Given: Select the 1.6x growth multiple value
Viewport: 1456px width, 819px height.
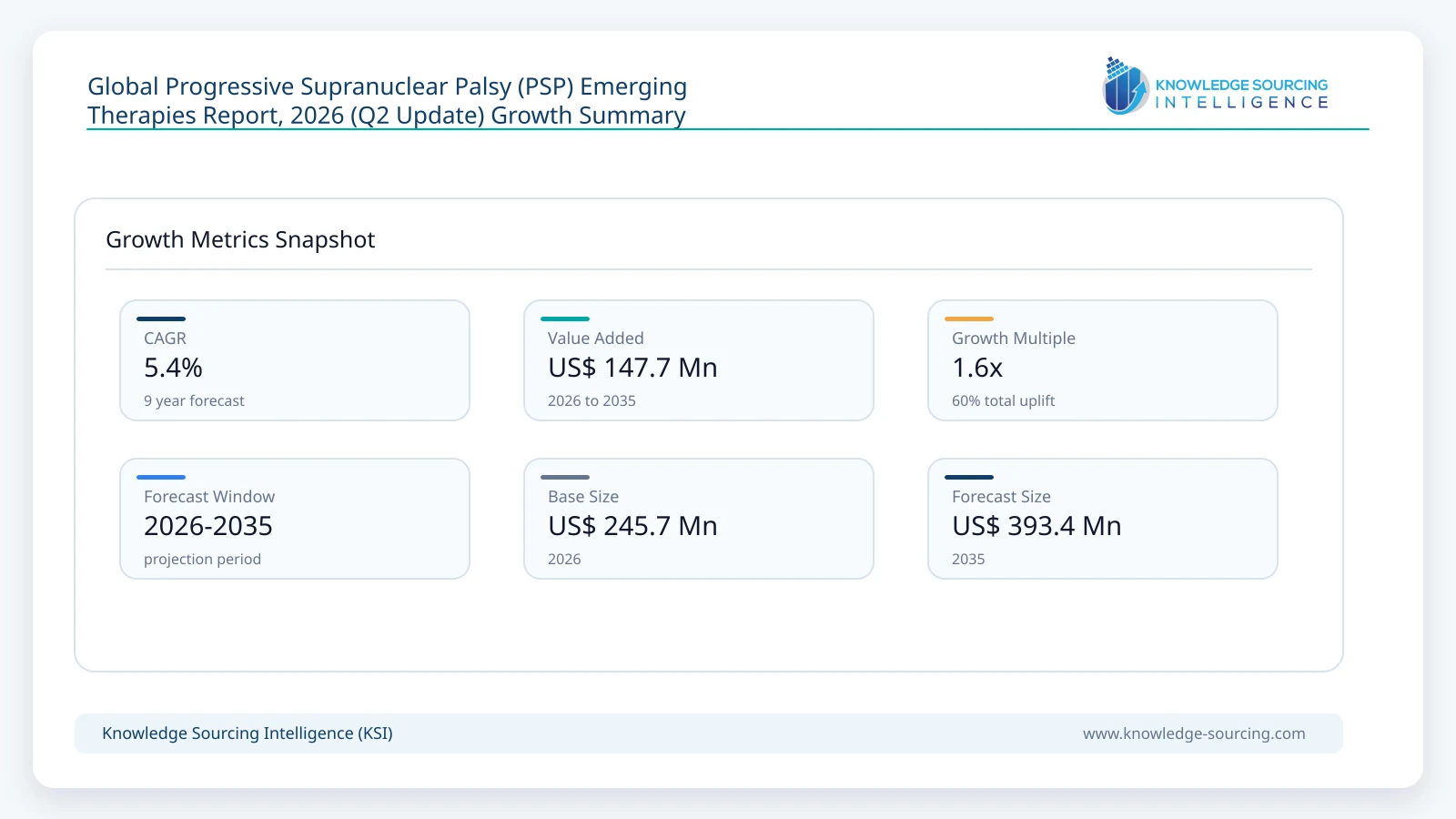Looking at the screenshot, I should coord(977,368).
